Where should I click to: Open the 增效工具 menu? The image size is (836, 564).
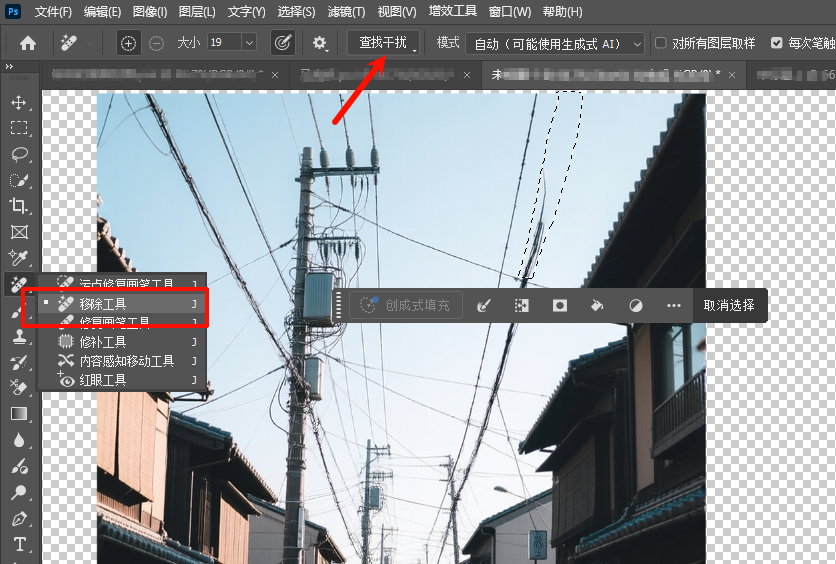453,11
